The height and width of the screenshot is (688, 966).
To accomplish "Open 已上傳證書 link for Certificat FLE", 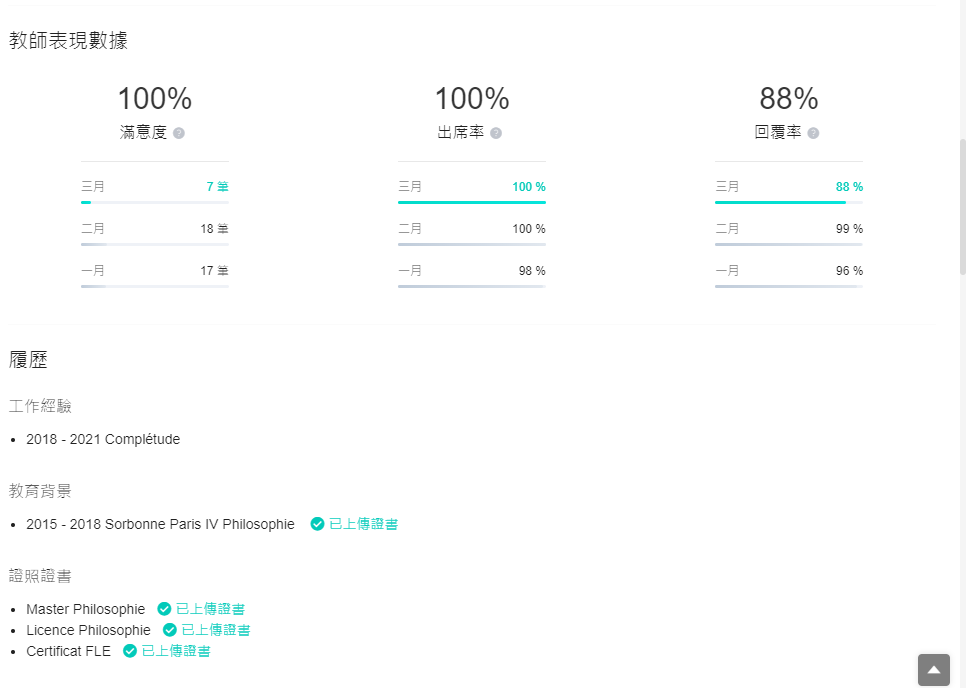I will (x=176, y=651).
